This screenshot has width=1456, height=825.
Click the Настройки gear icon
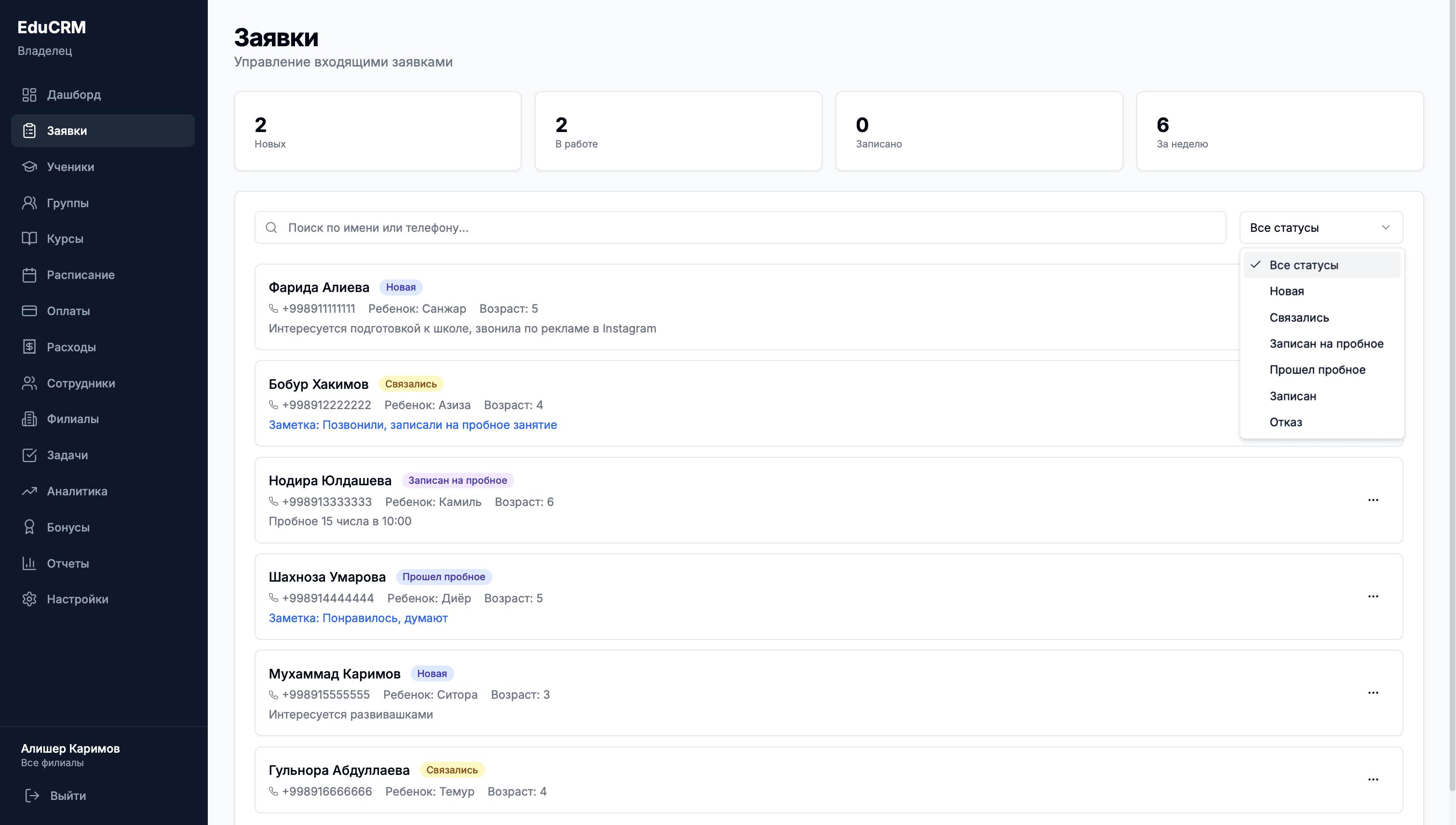(29, 599)
